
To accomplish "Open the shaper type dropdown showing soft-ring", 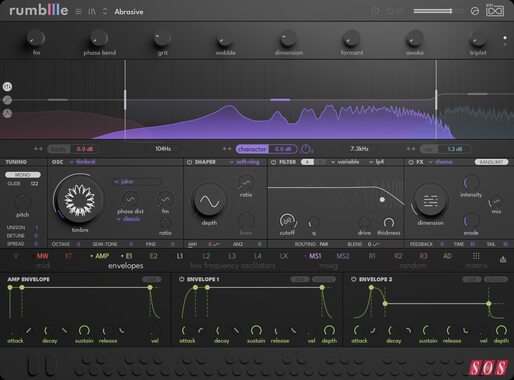I will pos(244,162).
